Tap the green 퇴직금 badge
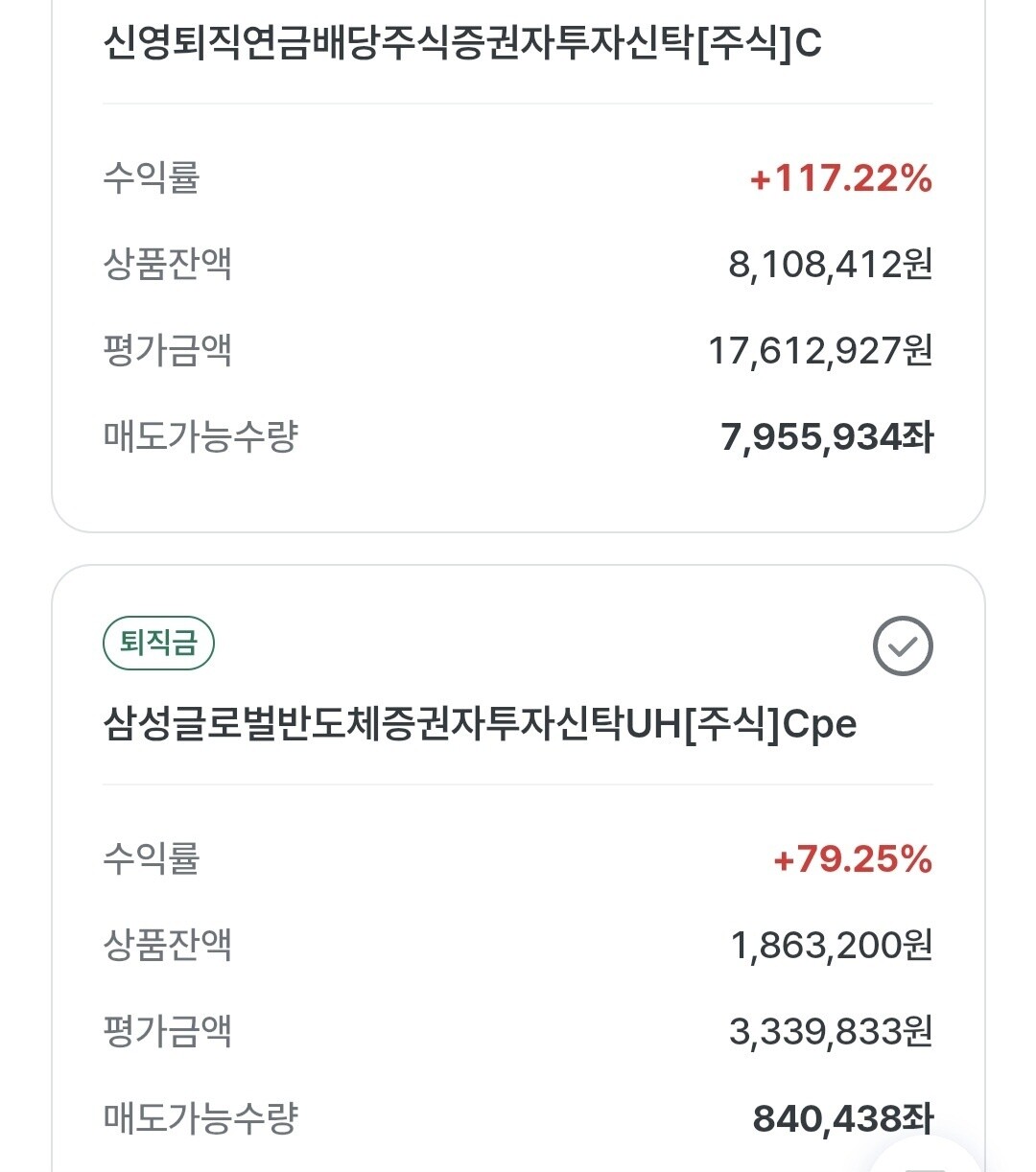 tap(158, 643)
